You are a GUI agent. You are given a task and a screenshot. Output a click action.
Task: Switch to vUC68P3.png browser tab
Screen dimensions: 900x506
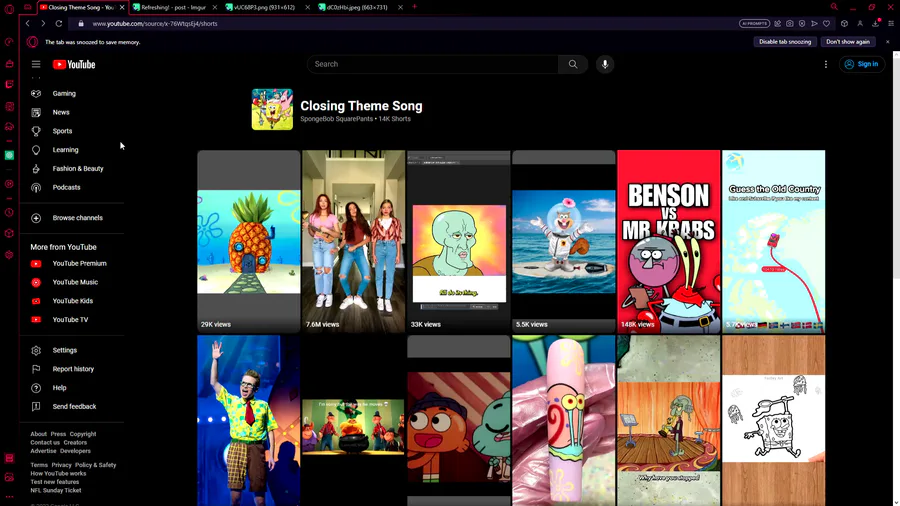tap(266, 7)
